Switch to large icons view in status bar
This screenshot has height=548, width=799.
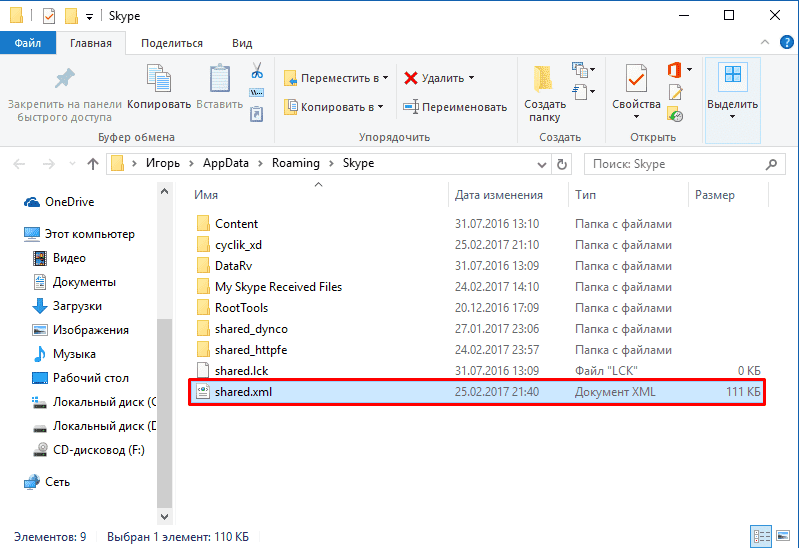783,536
